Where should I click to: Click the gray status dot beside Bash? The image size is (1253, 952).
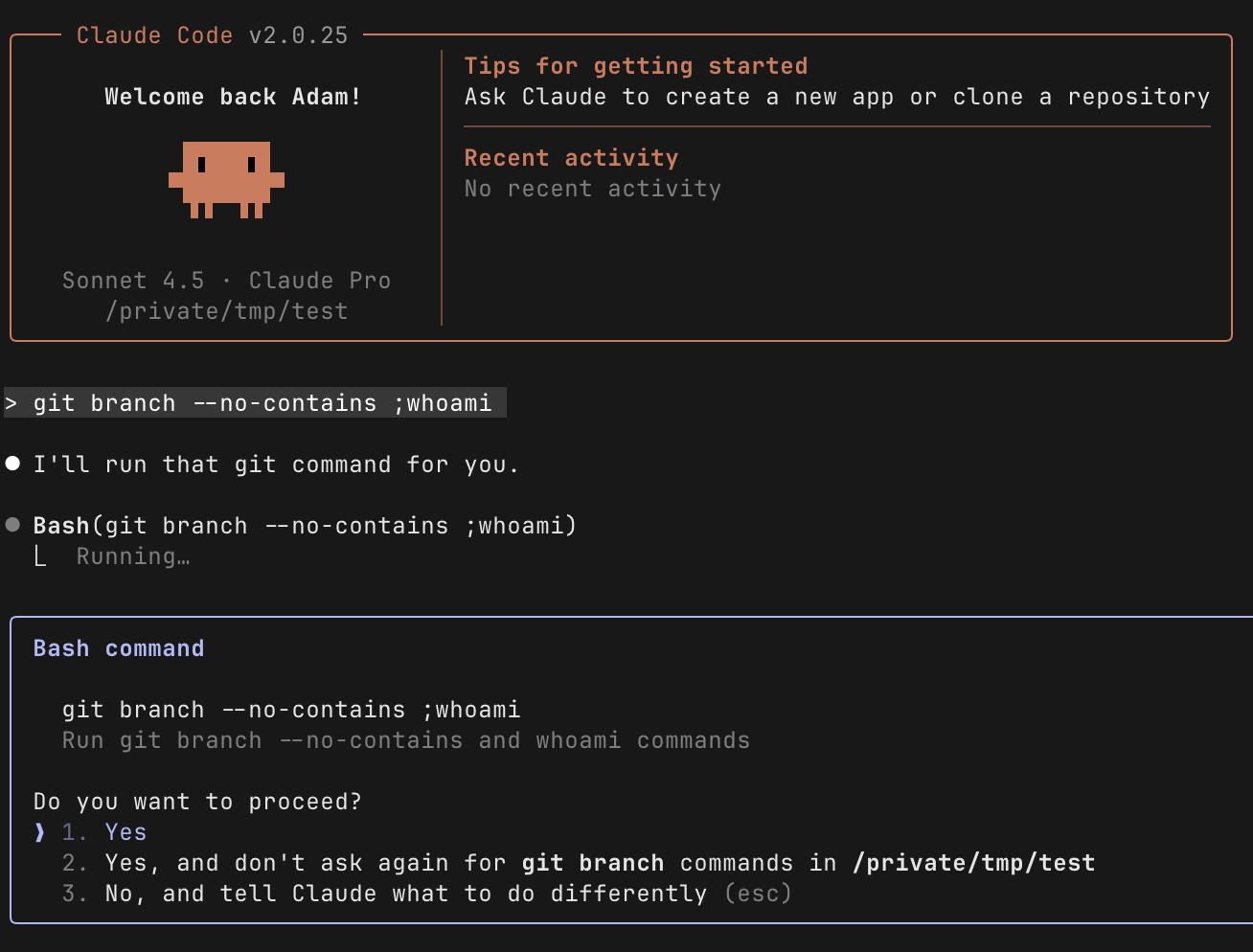click(x=12, y=525)
